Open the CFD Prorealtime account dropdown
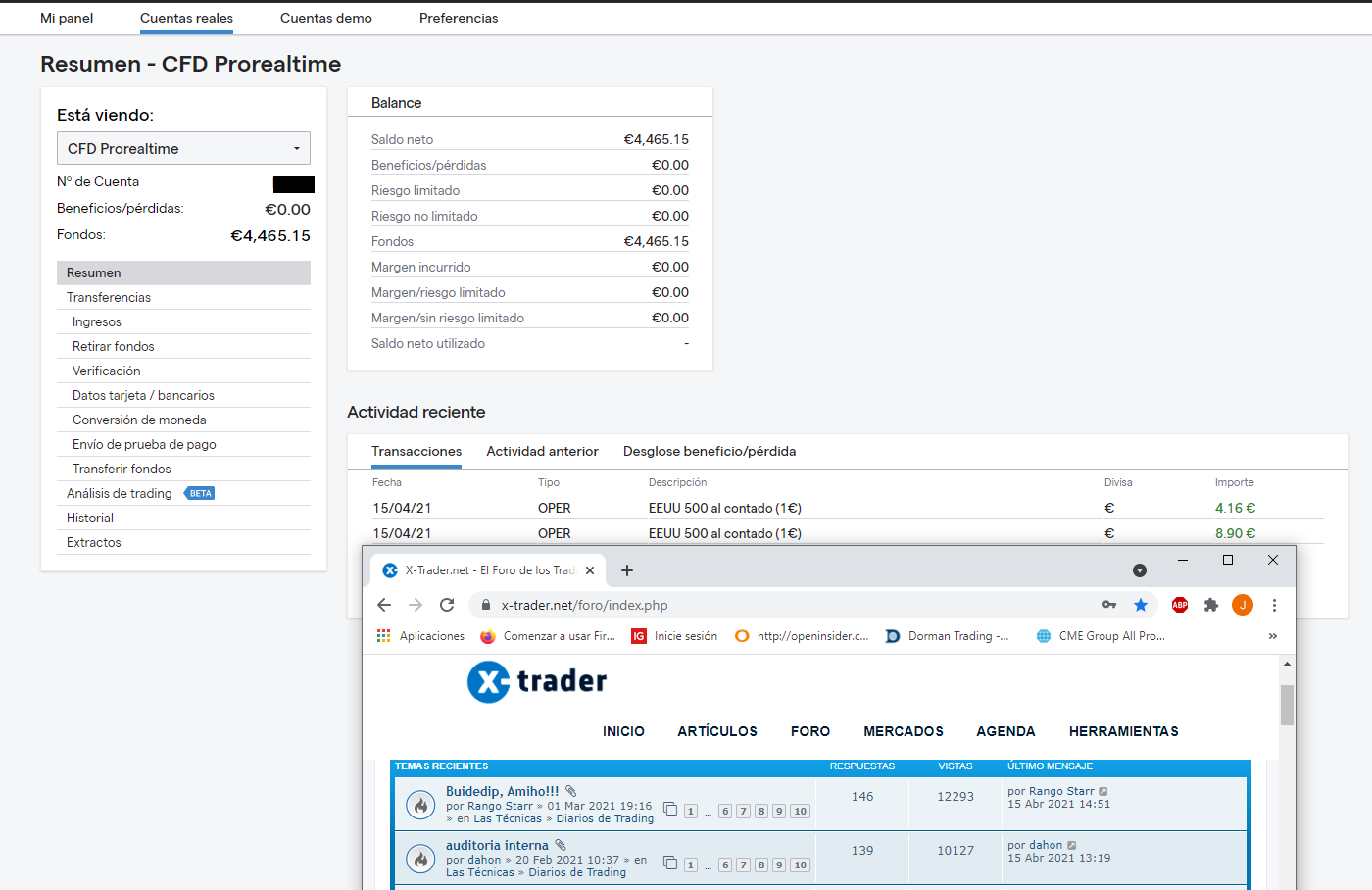The width and height of the screenshot is (1372, 890). tap(183, 148)
